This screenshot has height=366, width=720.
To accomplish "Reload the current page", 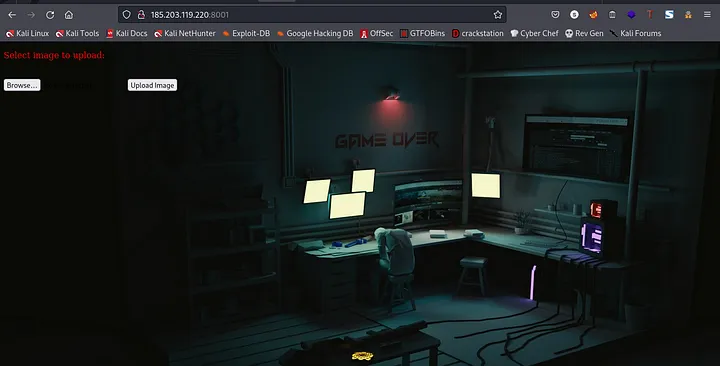I will click(x=50, y=15).
